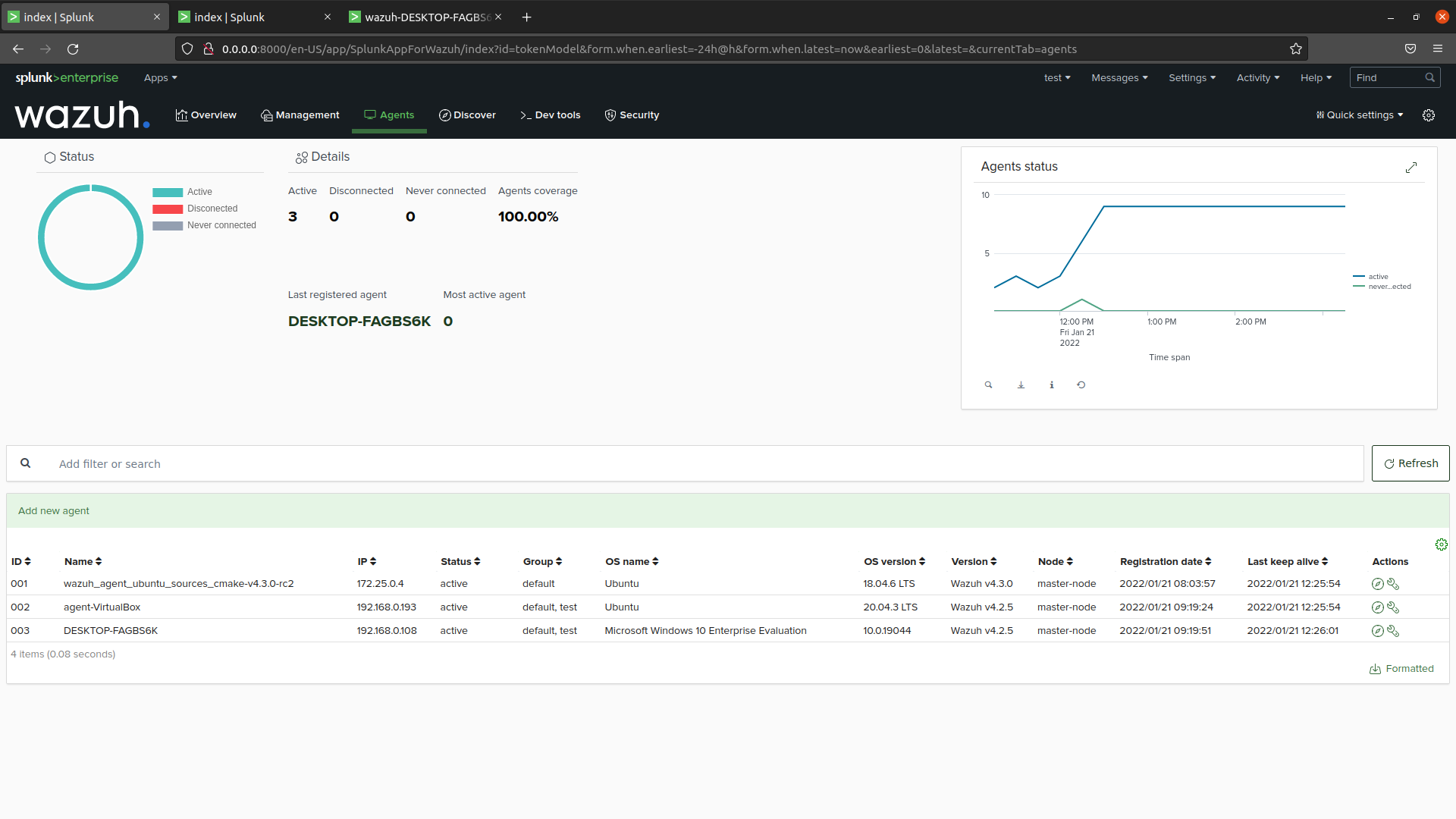This screenshot has width=1456, height=819.
Task: Click the search icon in filter bar
Action: click(26, 463)
